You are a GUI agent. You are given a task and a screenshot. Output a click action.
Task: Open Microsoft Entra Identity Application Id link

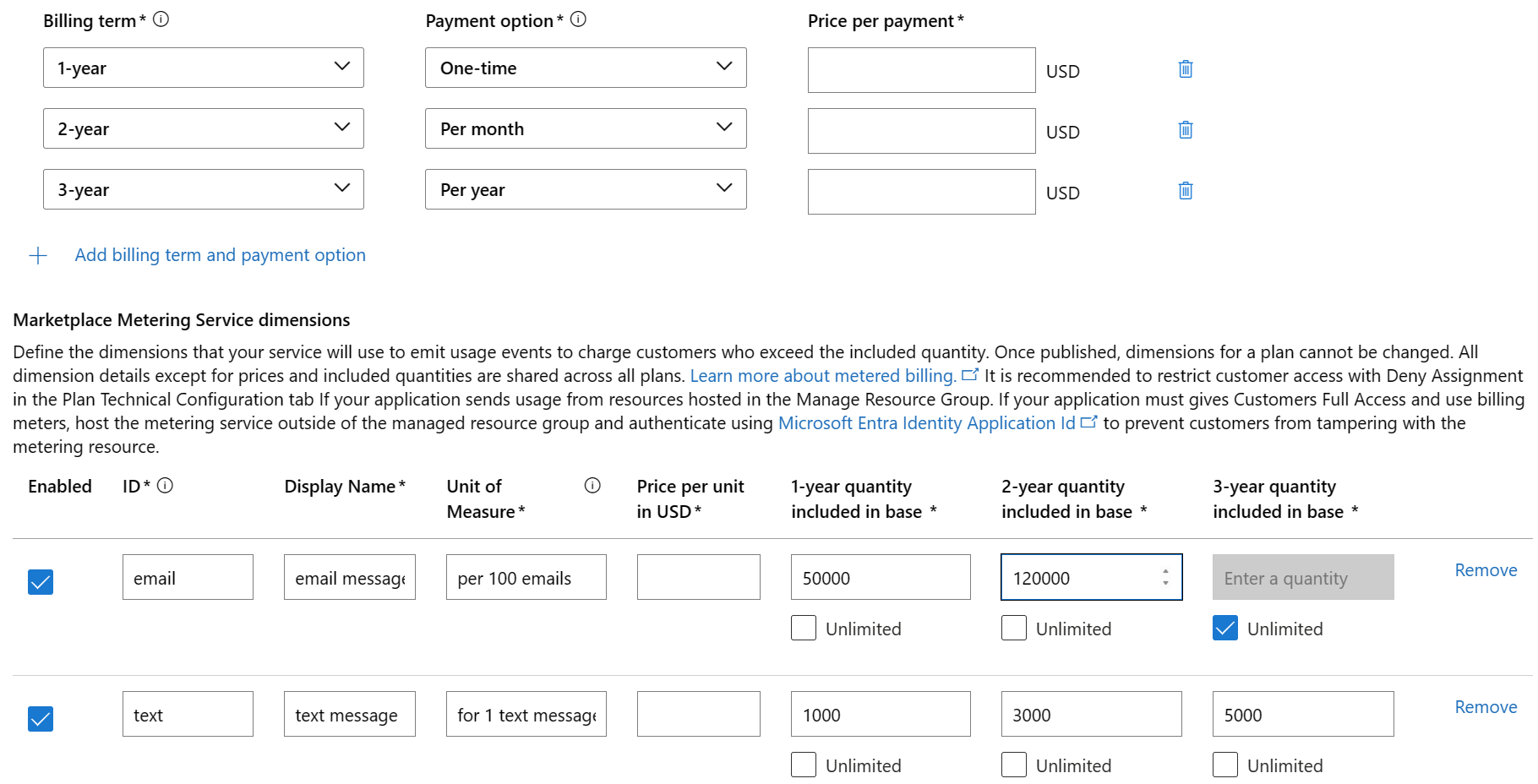(926, 423)
